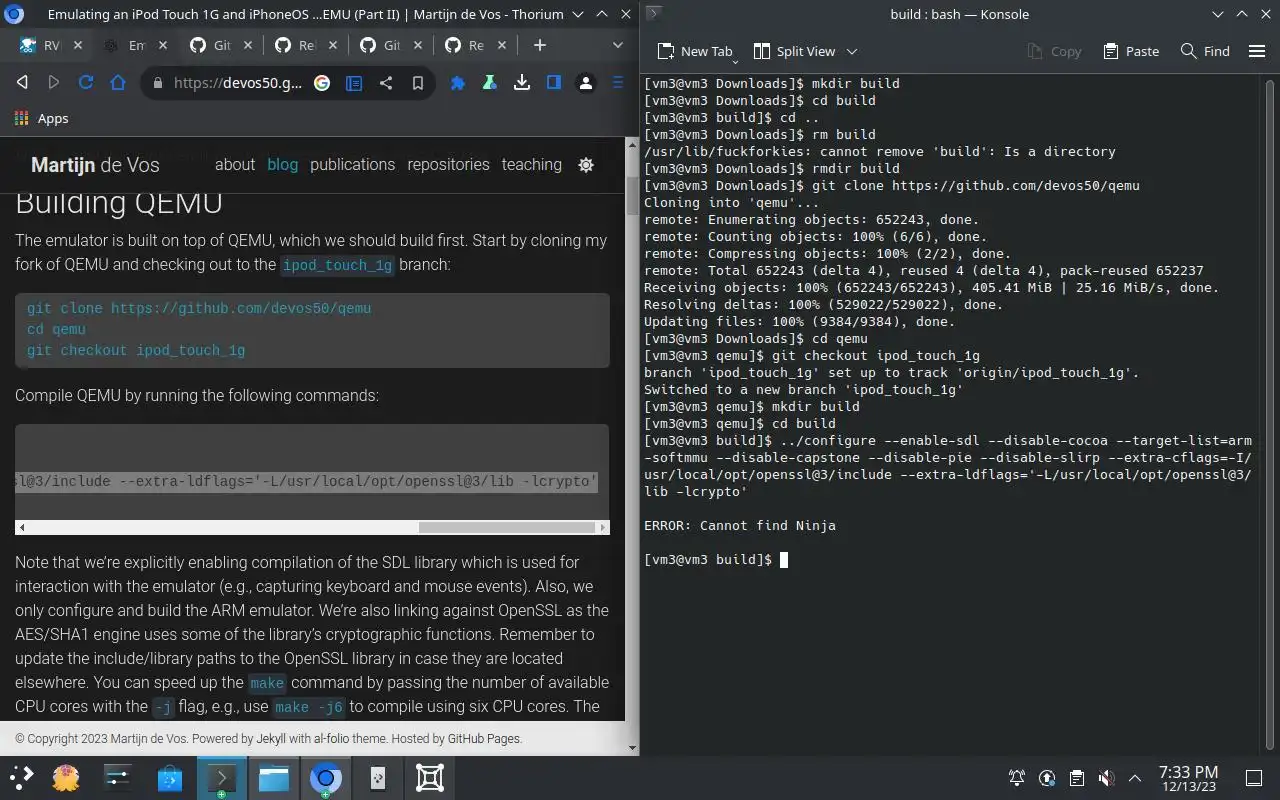
Task: Bookmark this page
Action: coord(418,83)
